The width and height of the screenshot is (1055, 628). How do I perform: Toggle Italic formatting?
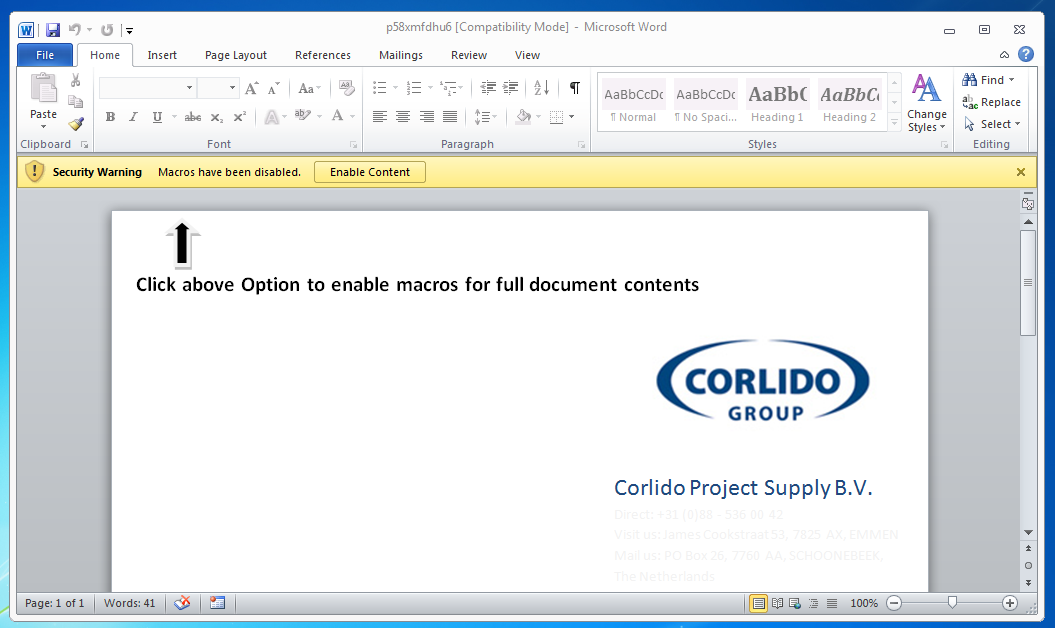point(133,117)
